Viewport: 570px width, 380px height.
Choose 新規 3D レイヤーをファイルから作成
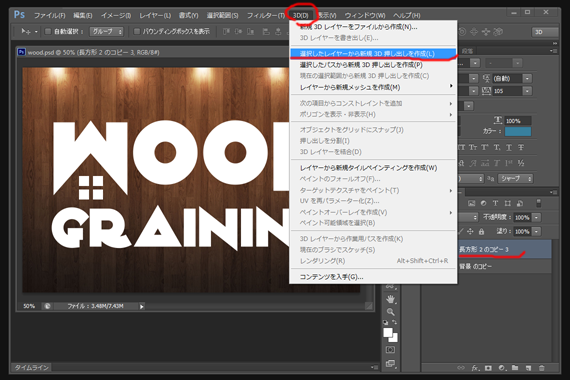(x=373, y=27)
